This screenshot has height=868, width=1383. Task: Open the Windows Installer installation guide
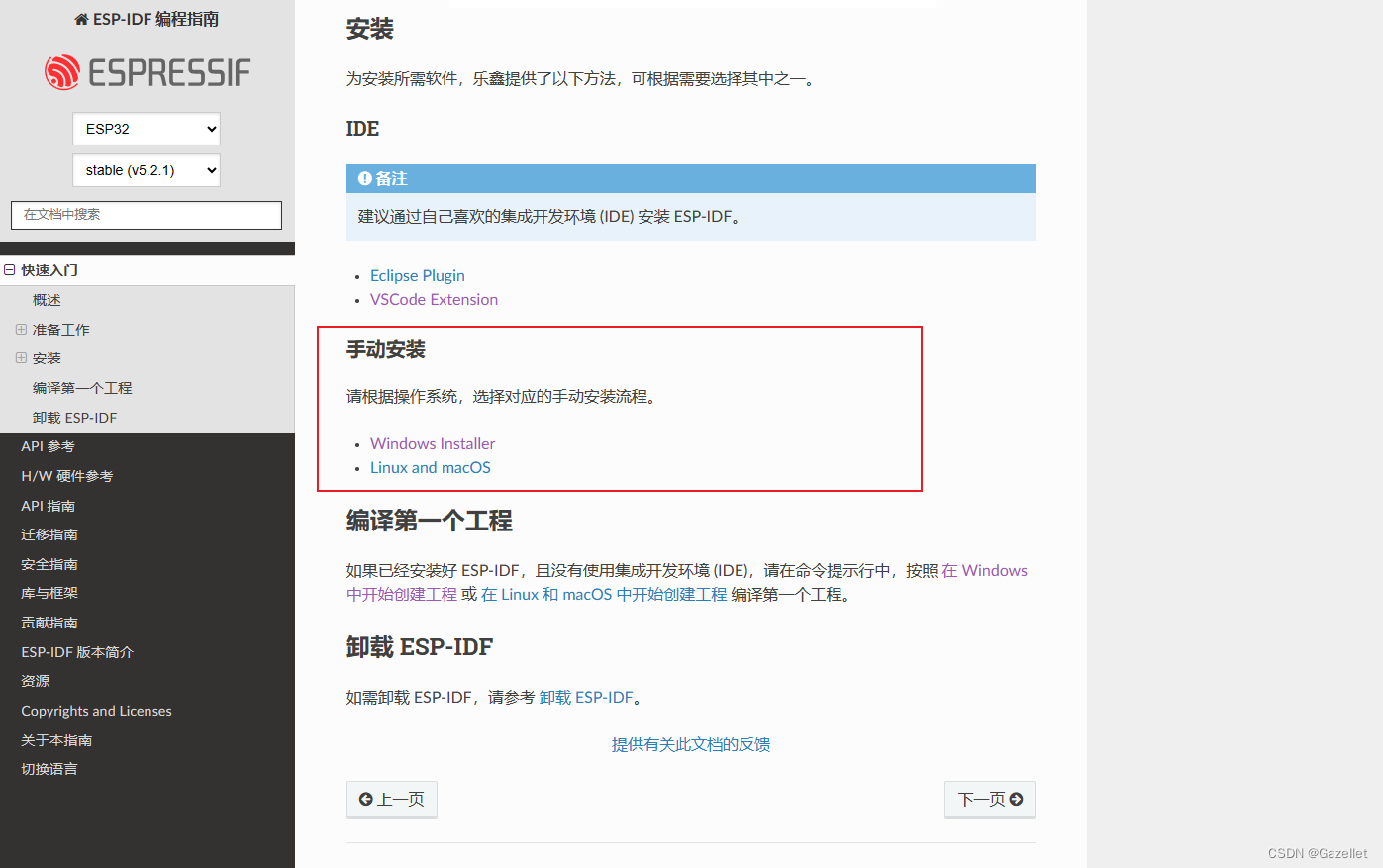pos(433,443)
